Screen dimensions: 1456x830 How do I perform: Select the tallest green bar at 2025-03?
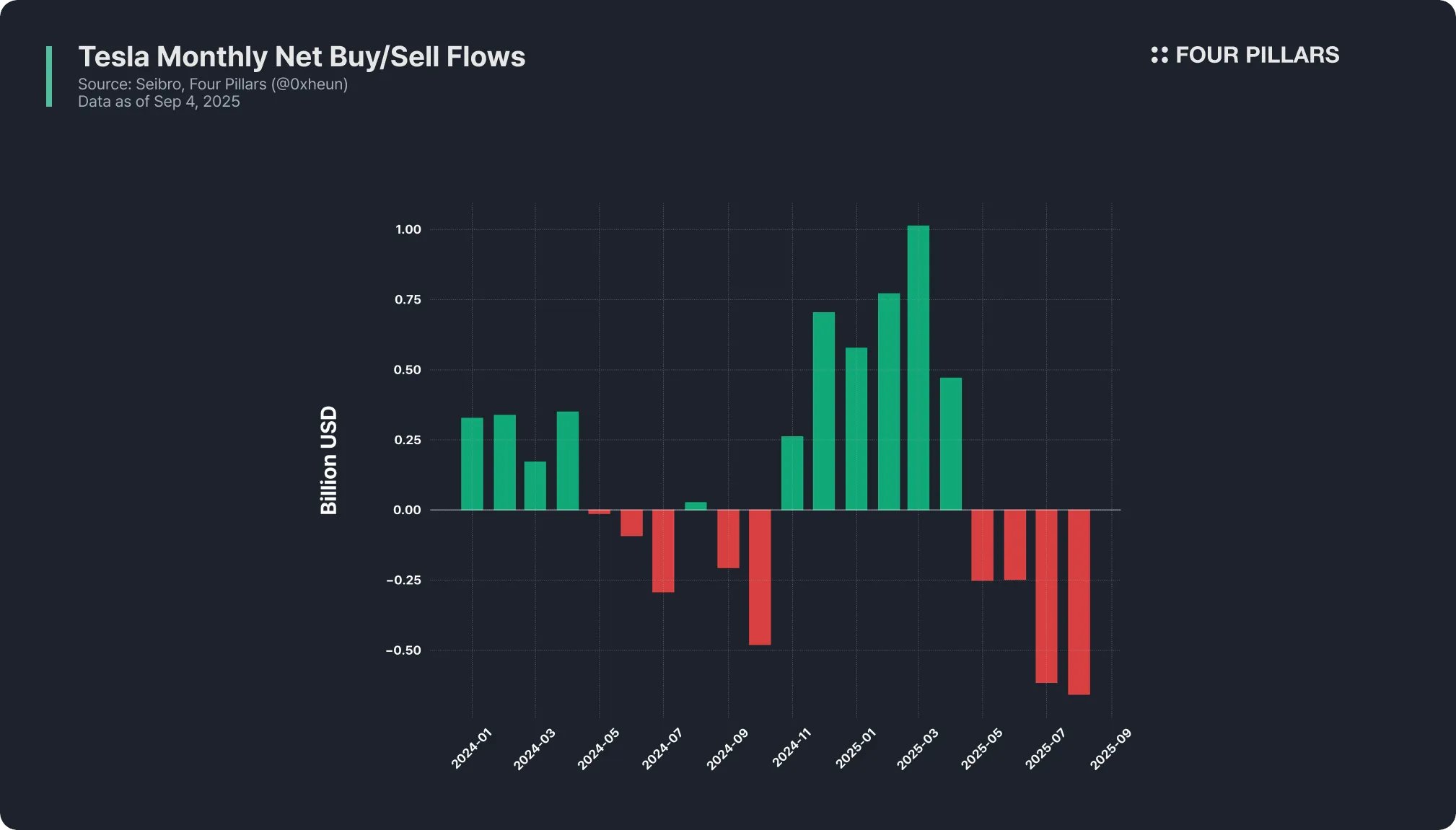(x=918, y=368)
